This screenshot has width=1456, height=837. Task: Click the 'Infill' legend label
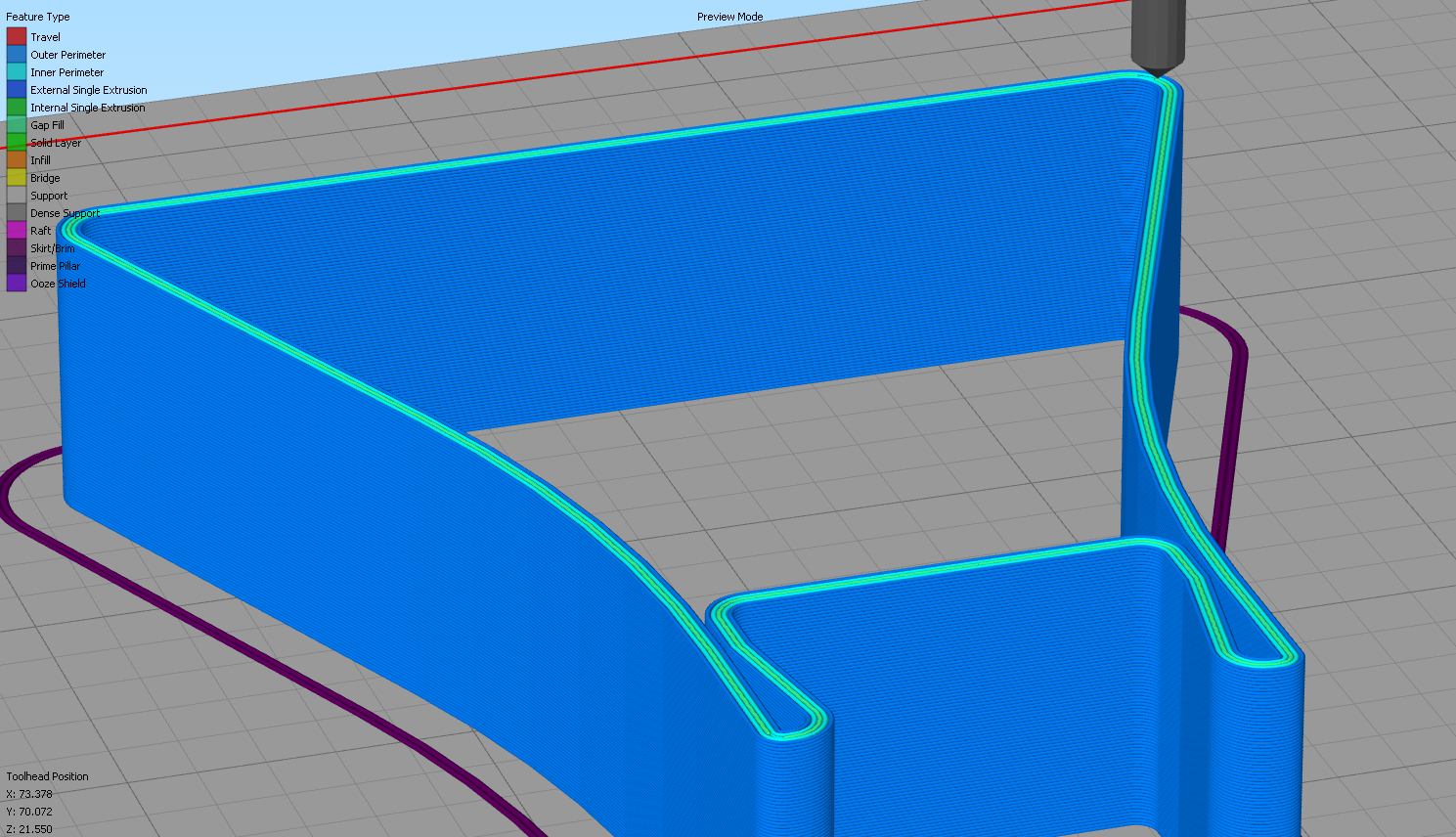[x=40, y=160]
